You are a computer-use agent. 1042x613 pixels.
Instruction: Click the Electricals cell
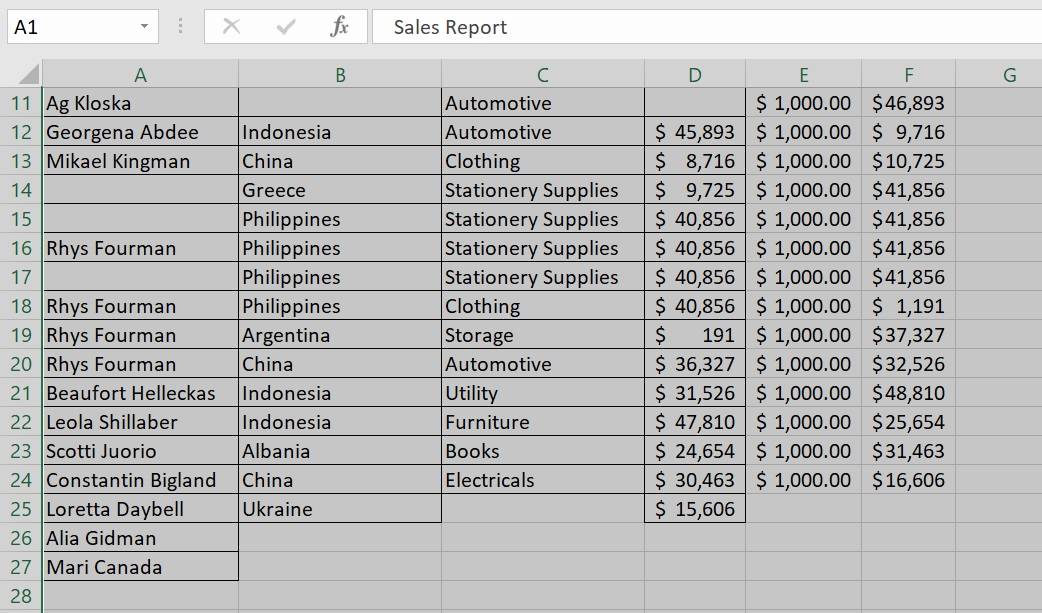tap(542, 480)
